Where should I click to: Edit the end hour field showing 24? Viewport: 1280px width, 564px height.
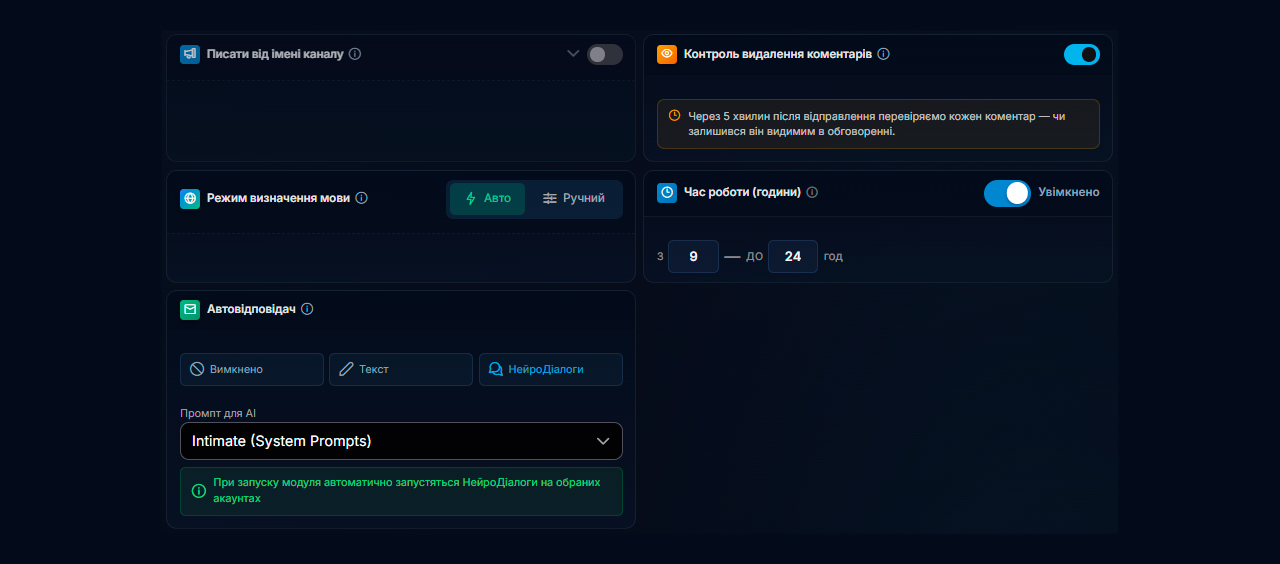tap(793, 256)
